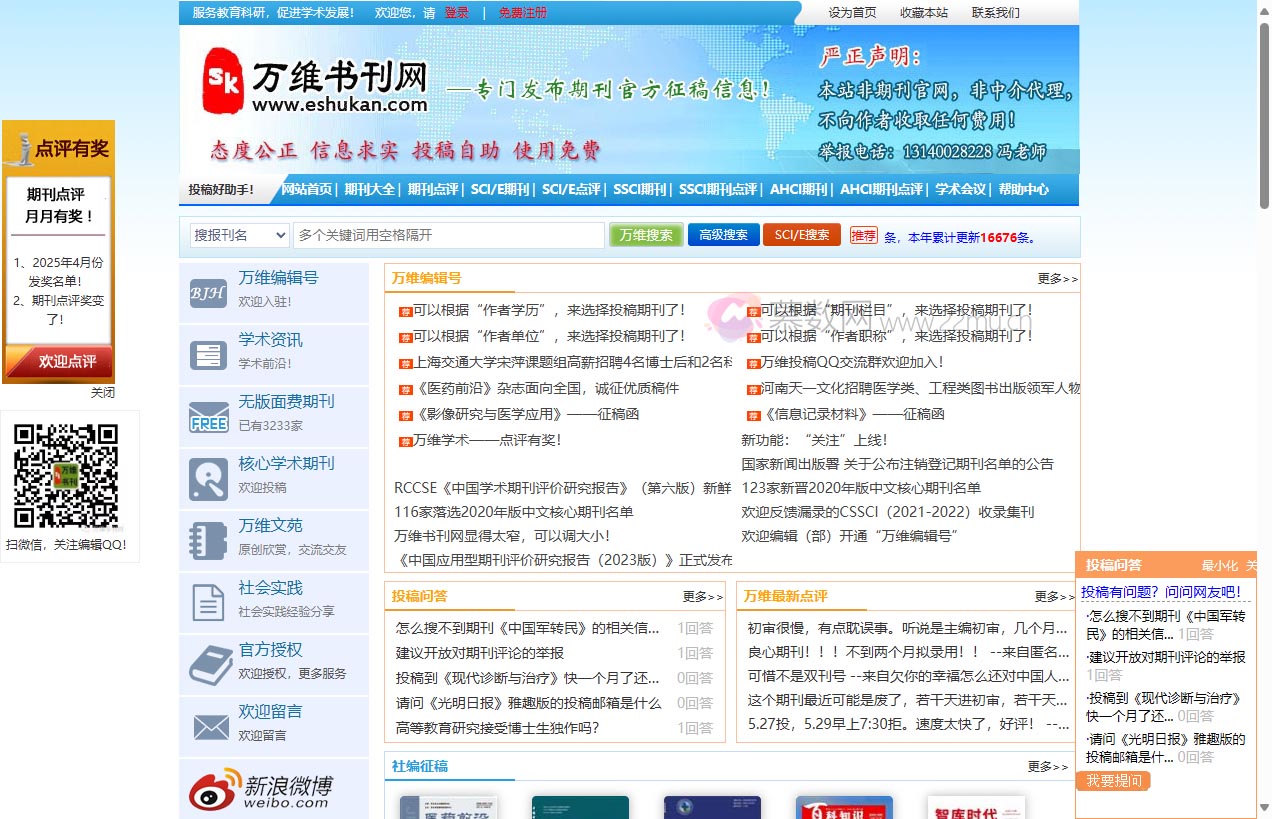This screenshot has height=819, width=1272.
Task: Select the 学术资讯 document icon
Action: [207, 351]
